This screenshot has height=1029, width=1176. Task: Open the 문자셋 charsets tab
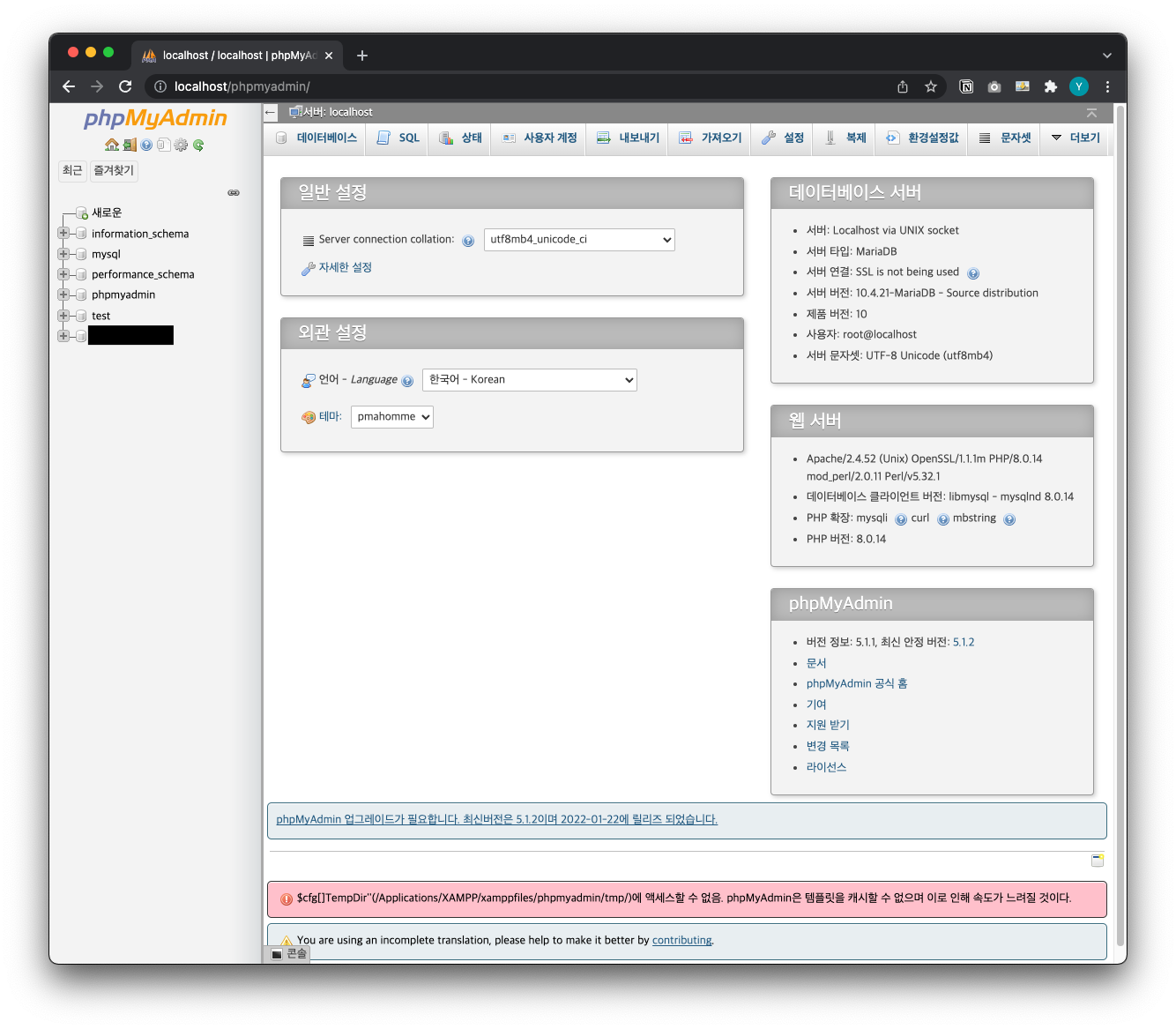coord(1005,138)
